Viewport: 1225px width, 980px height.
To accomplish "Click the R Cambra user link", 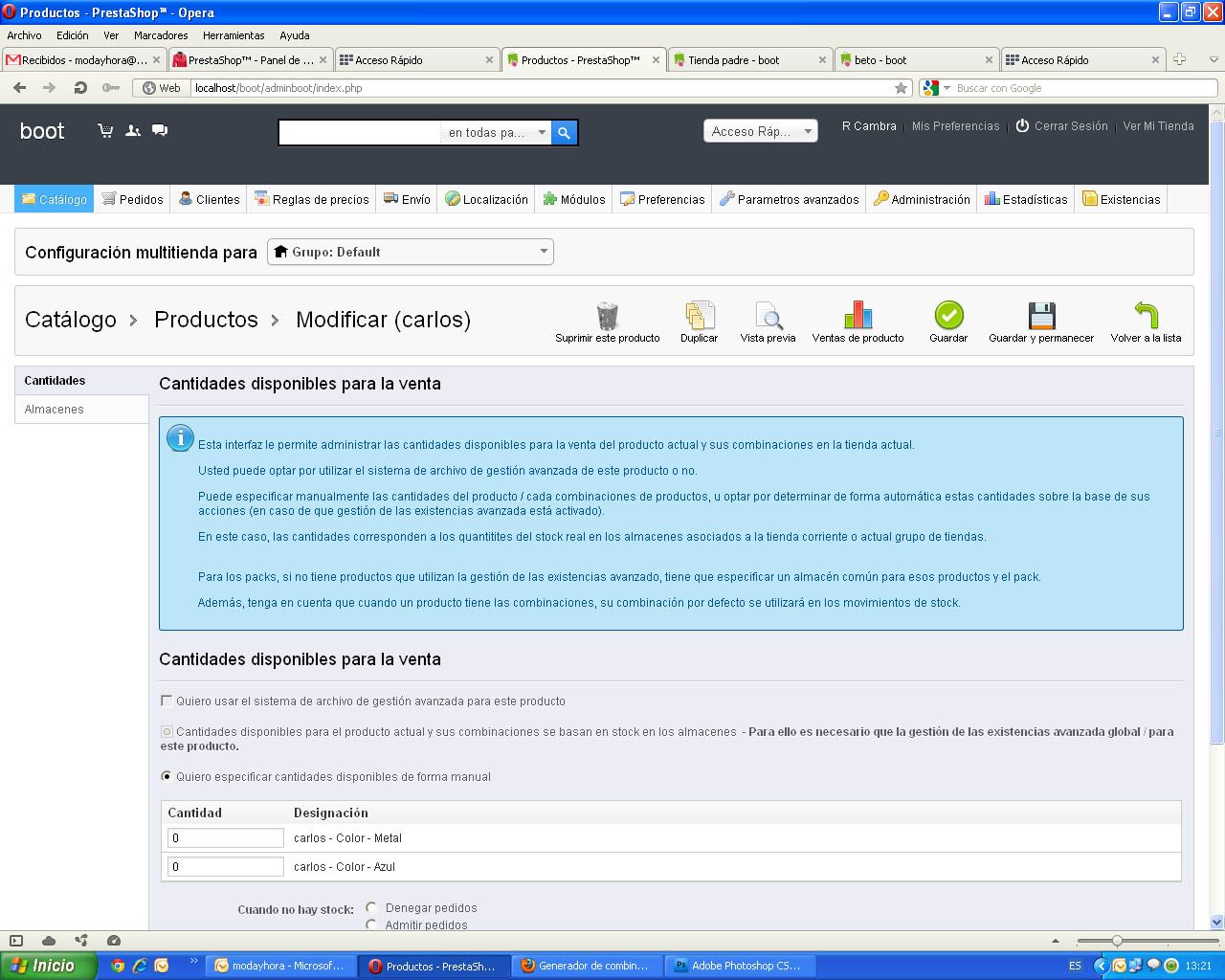I will [869, 126].
